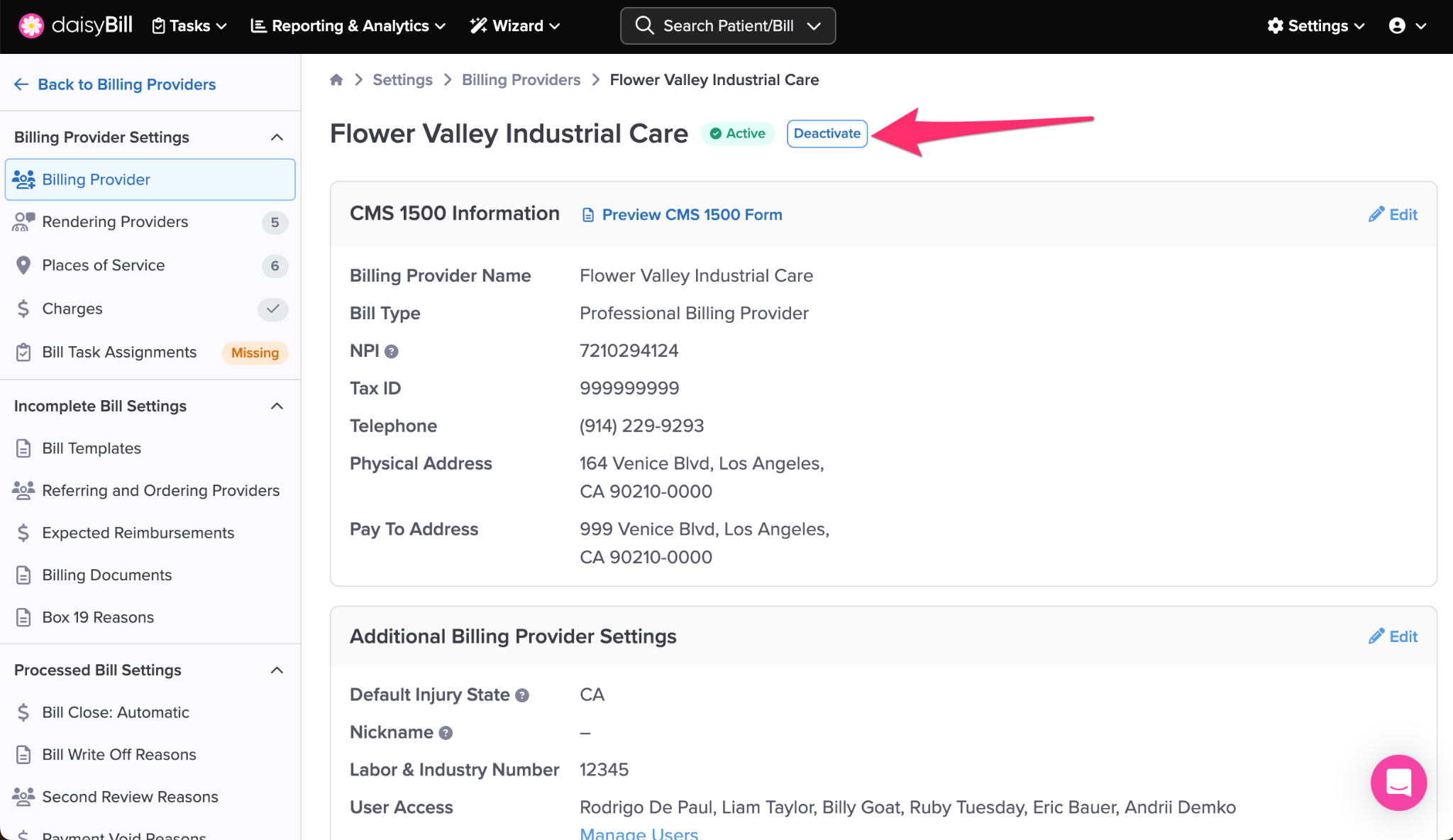The width and height of the screenshot is (1453, 840).
Task: Click the daisyBill flower logo
Action: [31, 26]
